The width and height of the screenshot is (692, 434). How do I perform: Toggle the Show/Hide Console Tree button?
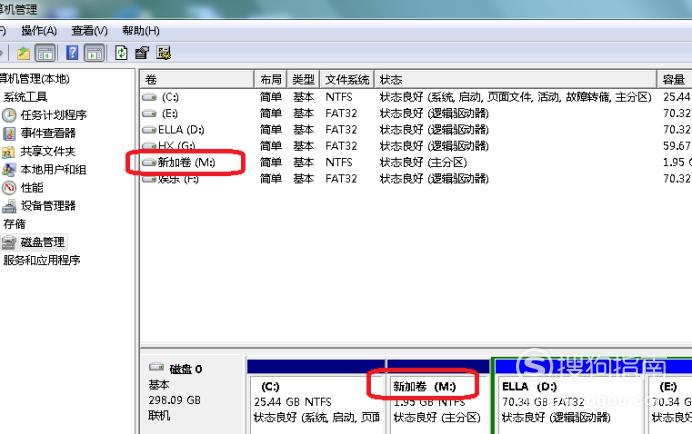45,53
